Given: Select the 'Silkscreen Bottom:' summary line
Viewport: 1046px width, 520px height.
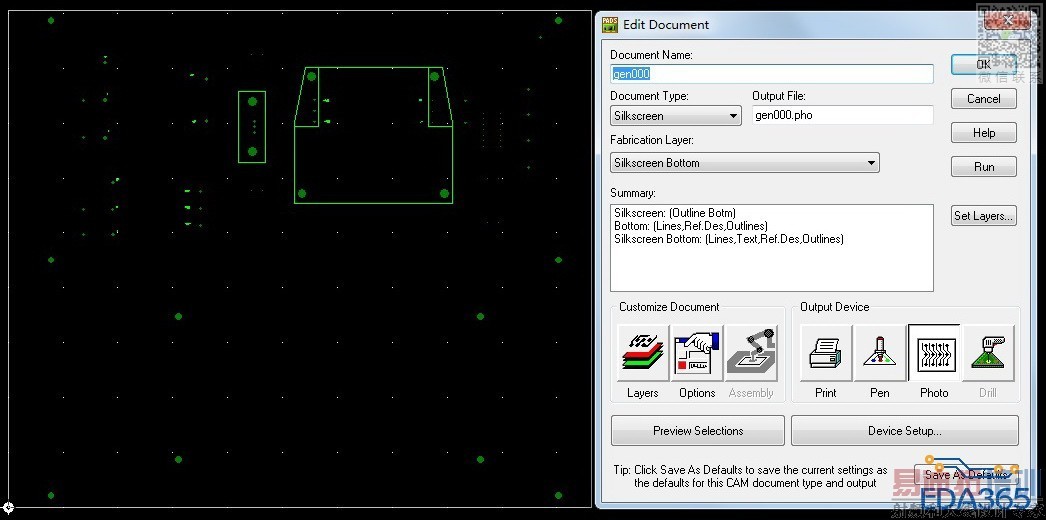Looking at the screenshot, I should pos(729,239).
